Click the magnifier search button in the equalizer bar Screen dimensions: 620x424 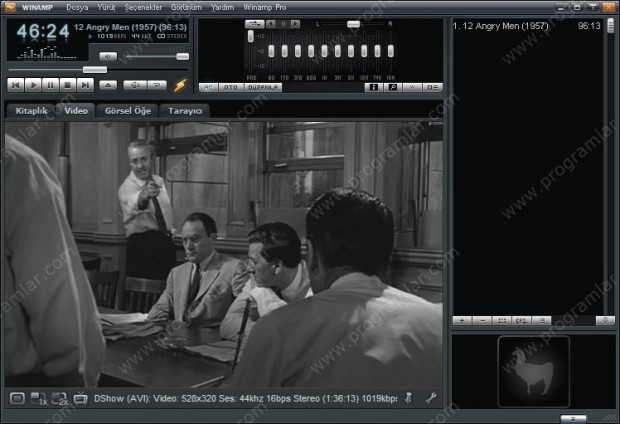click(393, 87)
